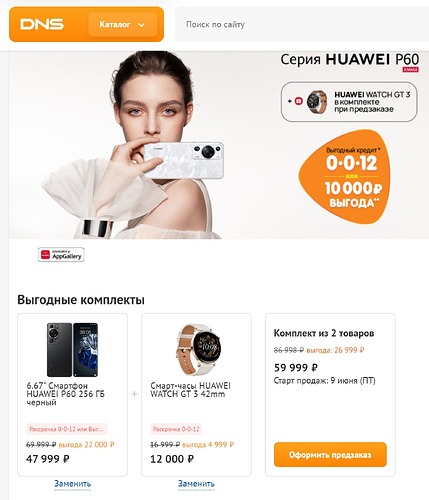Click the Рассрочка 0-0-12 или Выг... tag
The width and height of the screenshot is (429, 500).
pyautogui.click(x=67, y=429)
